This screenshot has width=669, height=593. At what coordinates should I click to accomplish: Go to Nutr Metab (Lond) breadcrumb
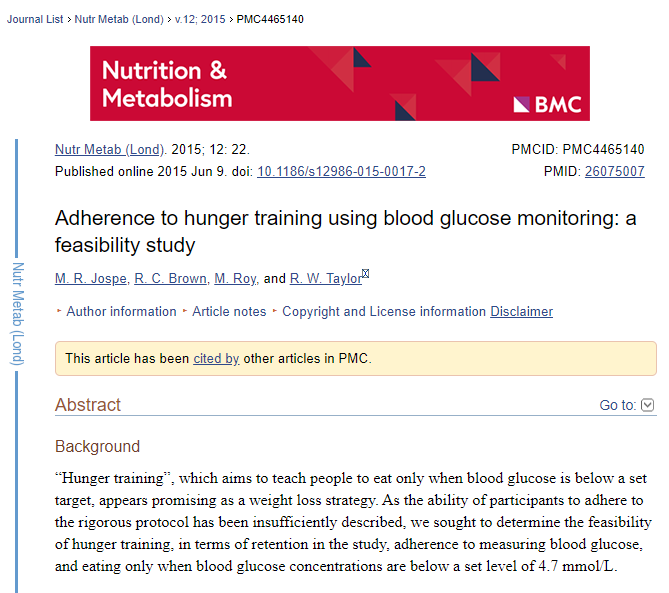[119, 20]
